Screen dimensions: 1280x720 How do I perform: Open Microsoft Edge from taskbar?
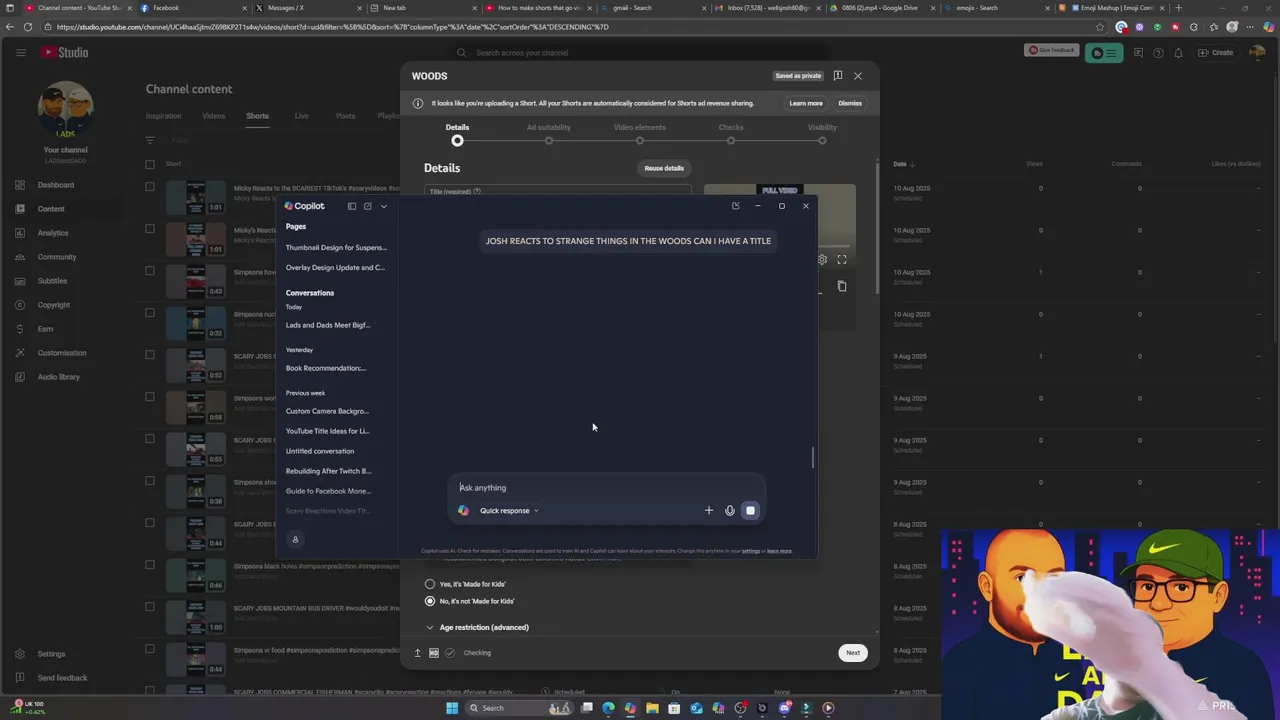[608, 708]
